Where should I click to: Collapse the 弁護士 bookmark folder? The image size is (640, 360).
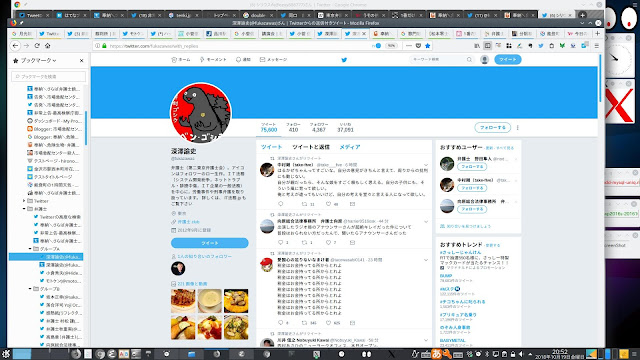tap(24, 209)
